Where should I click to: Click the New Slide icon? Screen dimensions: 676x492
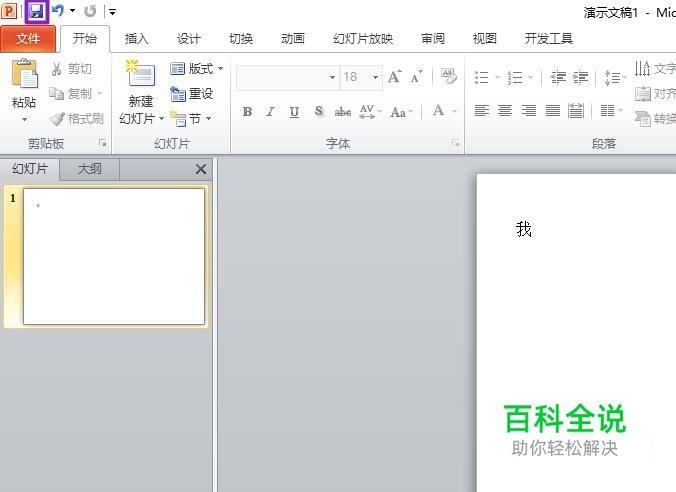141,74
